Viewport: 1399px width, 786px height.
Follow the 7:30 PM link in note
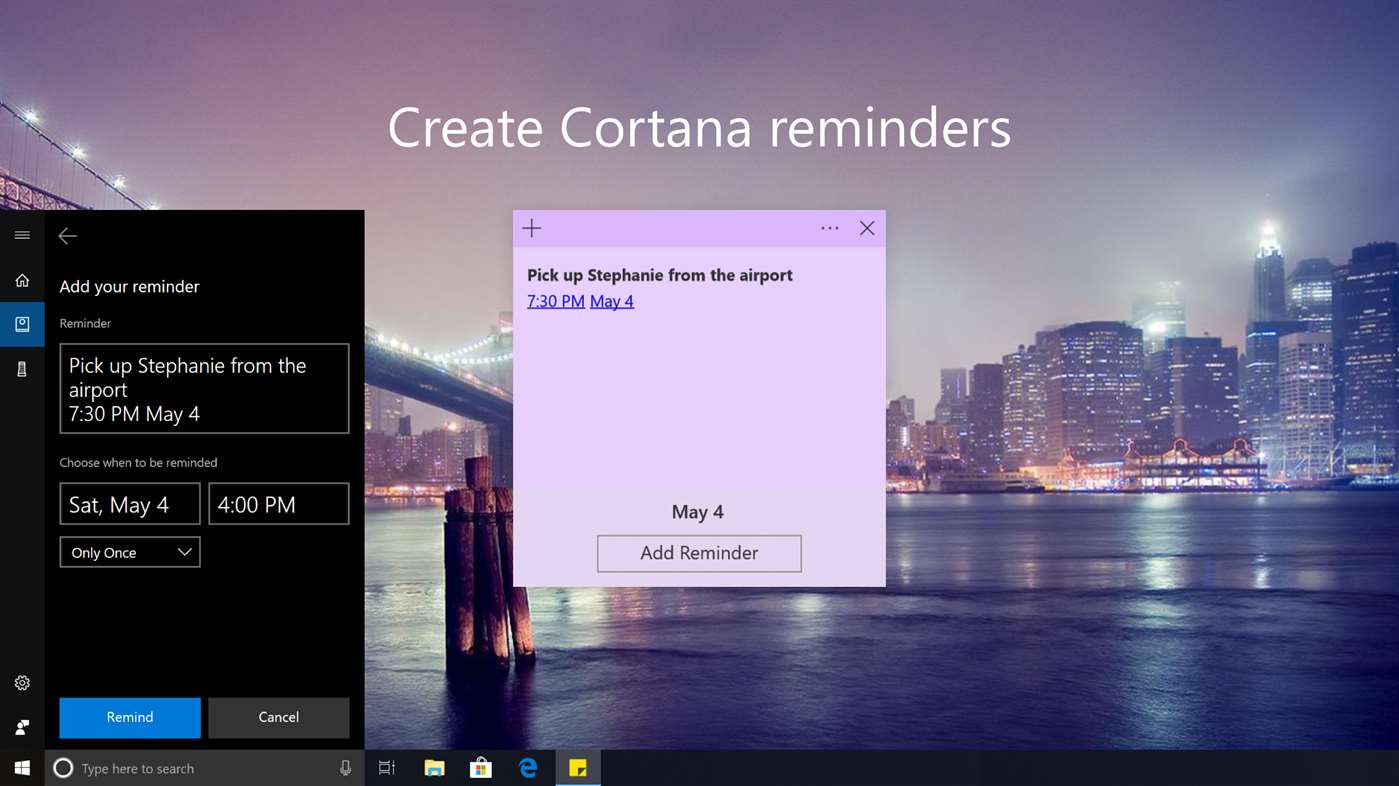556,301
